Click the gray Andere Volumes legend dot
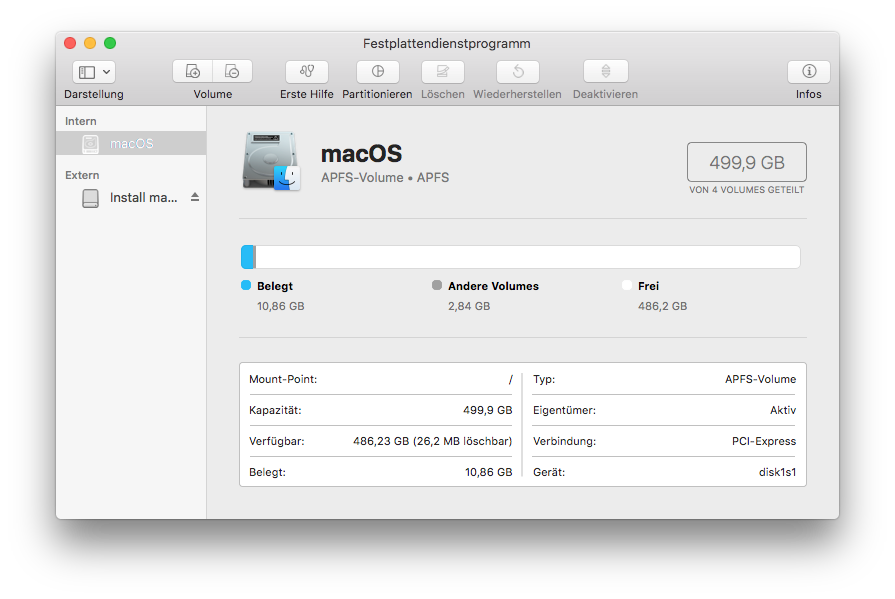 437,286
